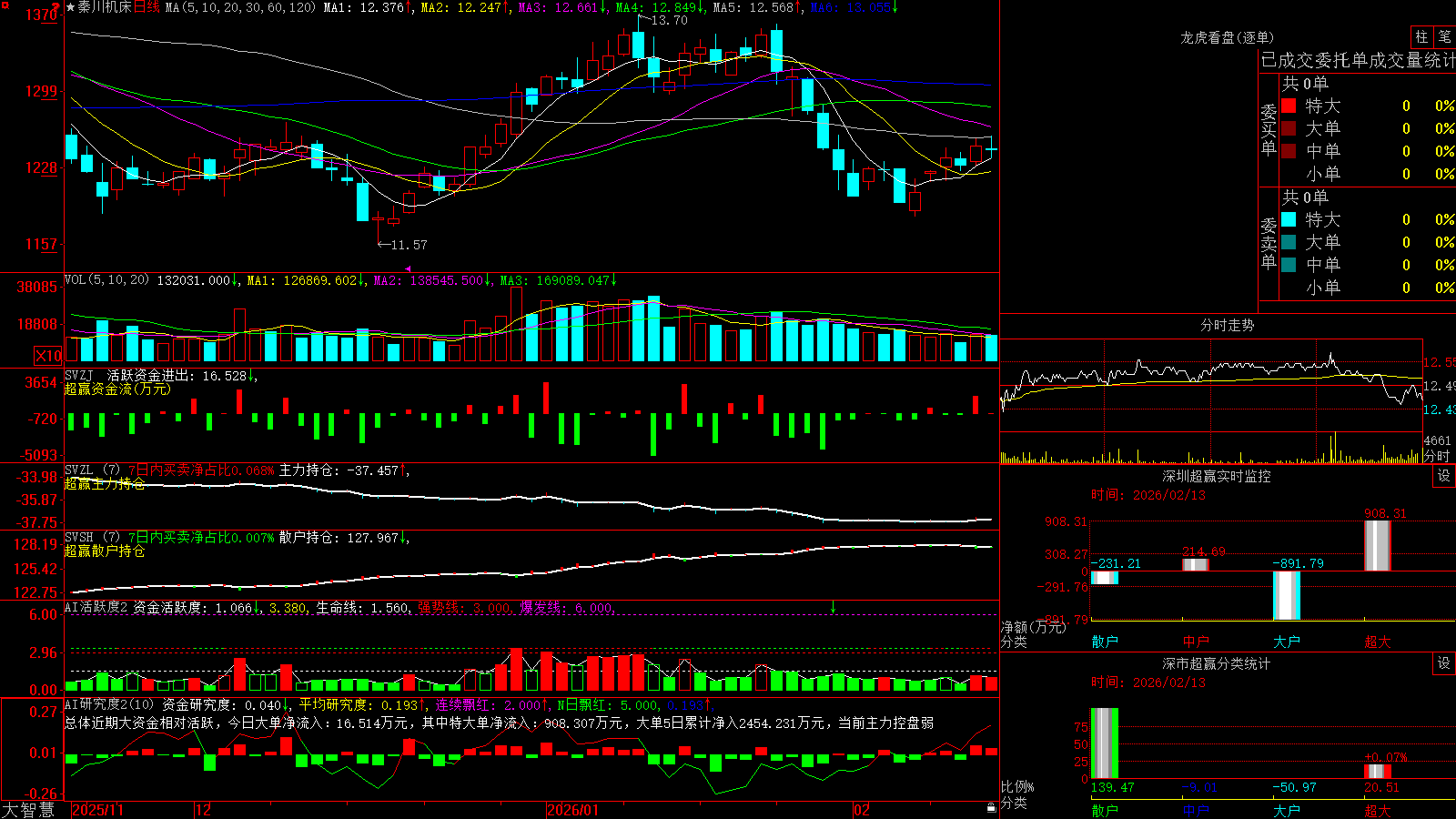Click the teal 中单 sell-order swatch
This screenshot has width=1456, height=819.
pyautogui.click(x=1289, y=265)
